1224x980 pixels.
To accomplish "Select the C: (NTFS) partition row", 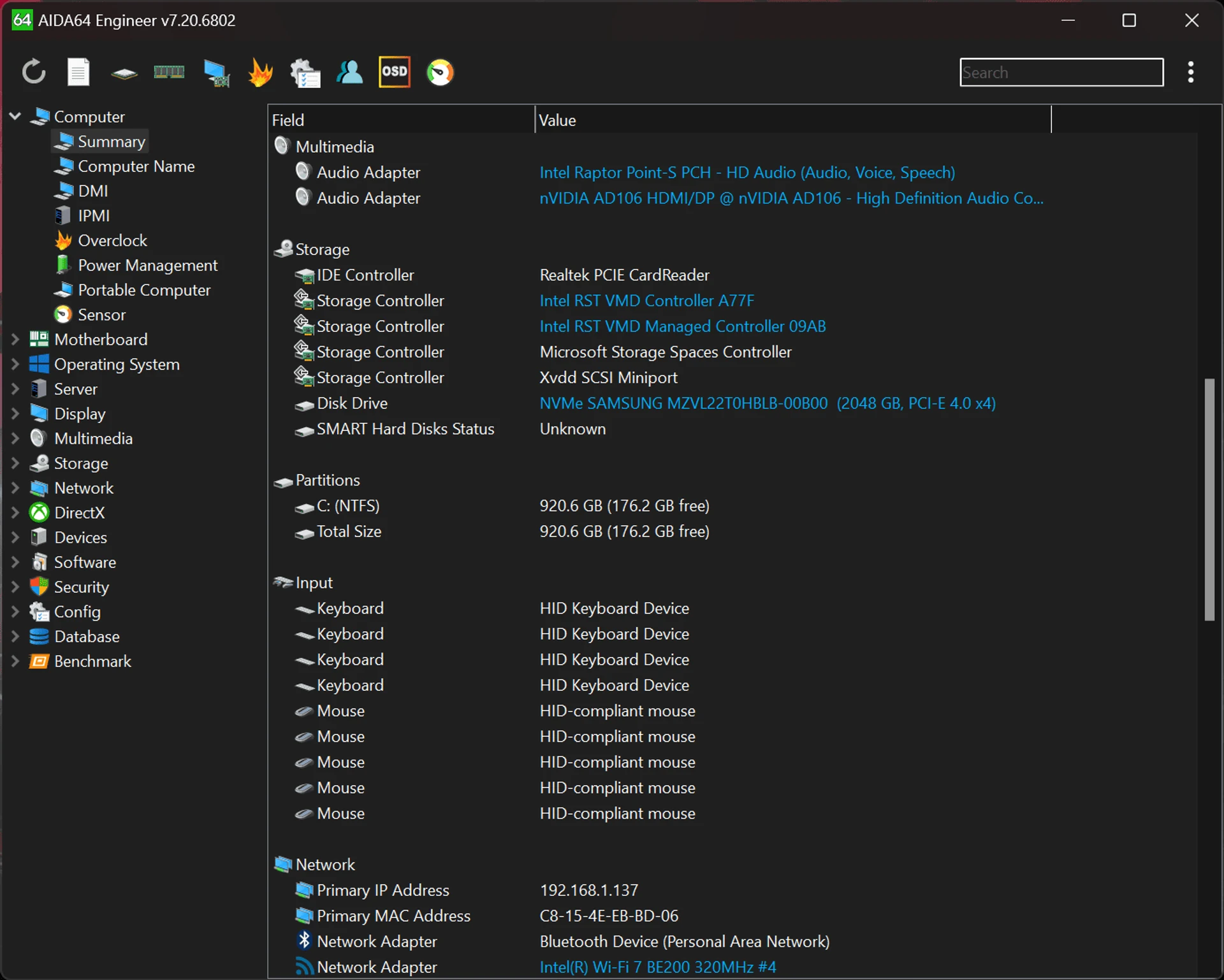I will [732, 506].
